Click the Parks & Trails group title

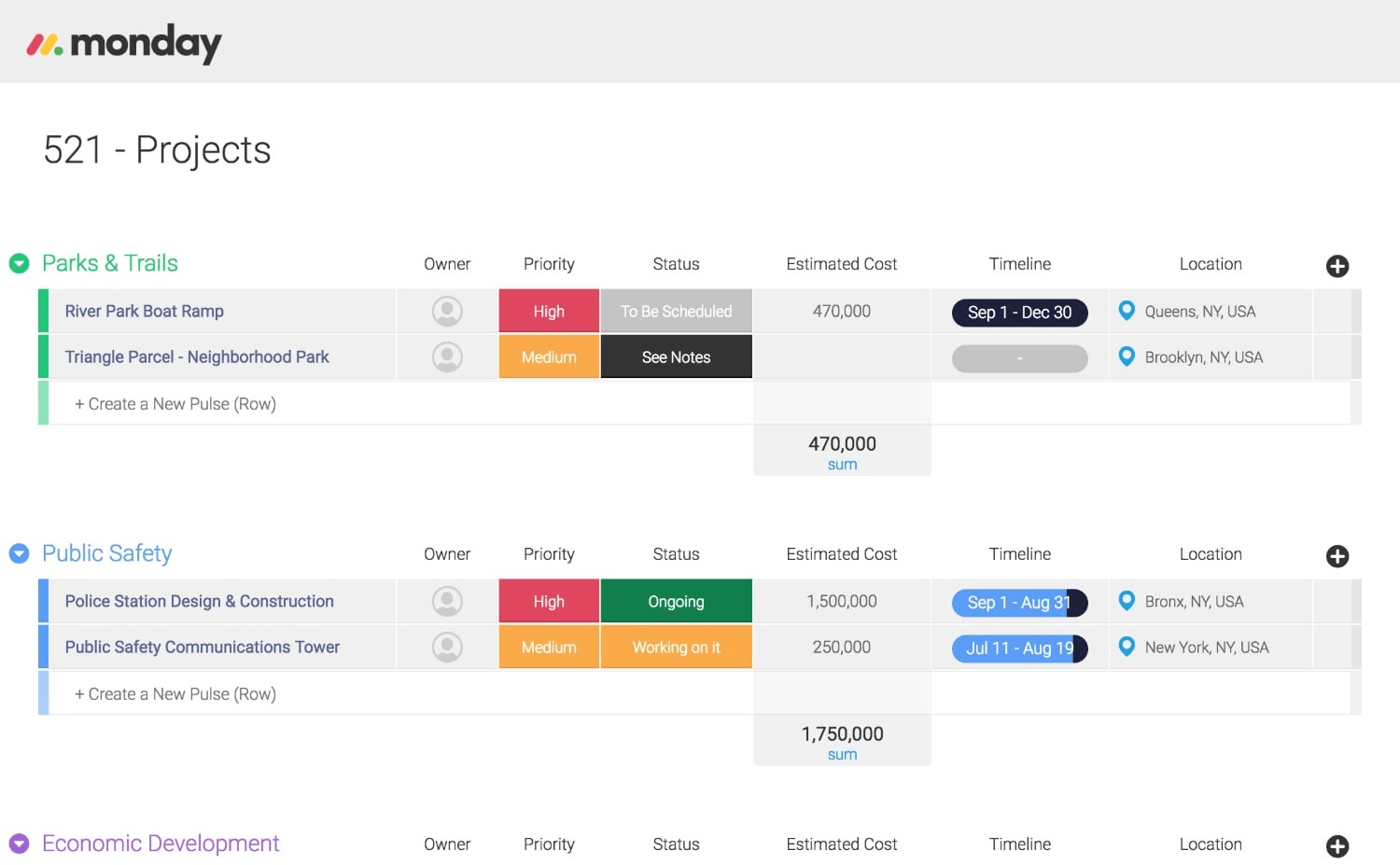pyautogui.click(x=110, y=263)
